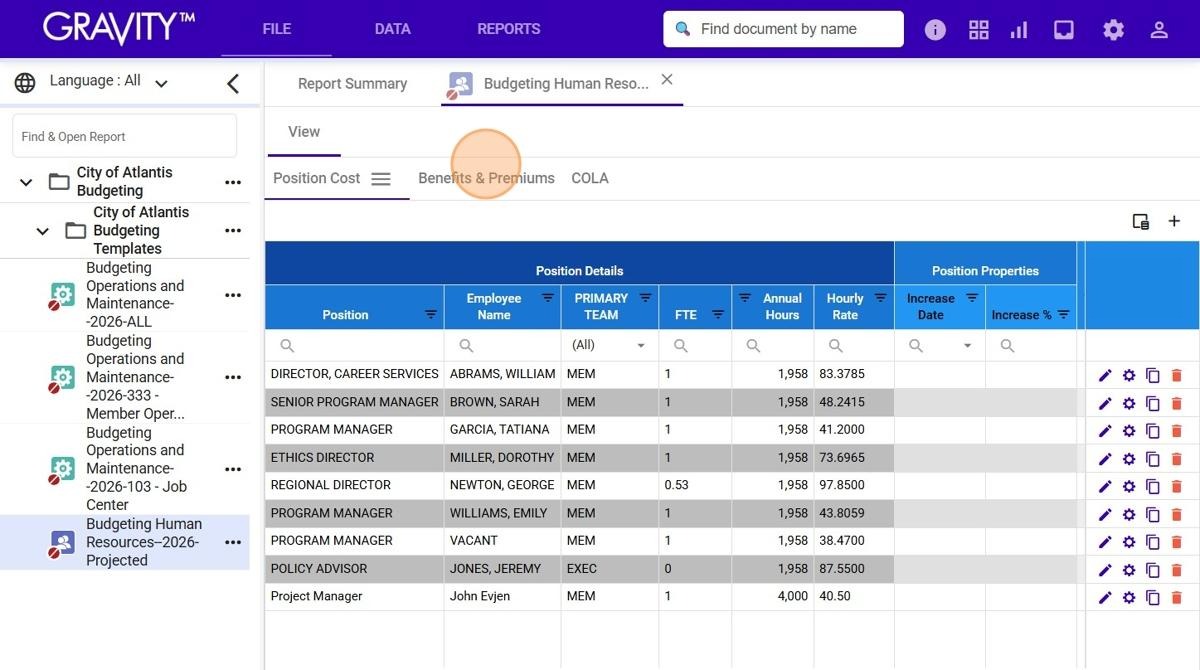Viewport: 1200px width, 670px height.
Task: Edit the NEWTON, GEORGE row
Action: click(1105, 486)
